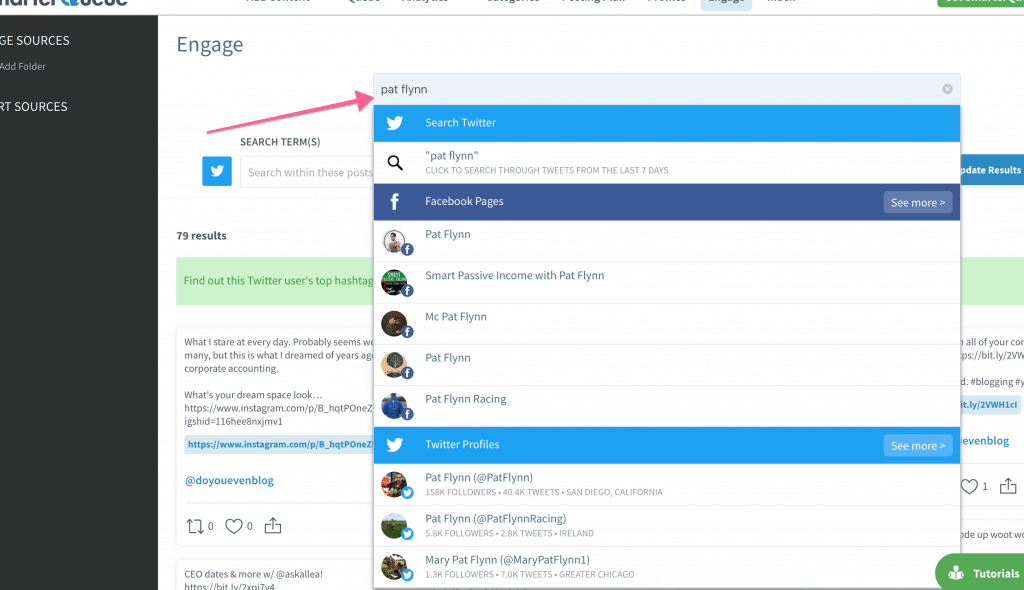Click Add Folder in the sidebar

tap(23, 67)
